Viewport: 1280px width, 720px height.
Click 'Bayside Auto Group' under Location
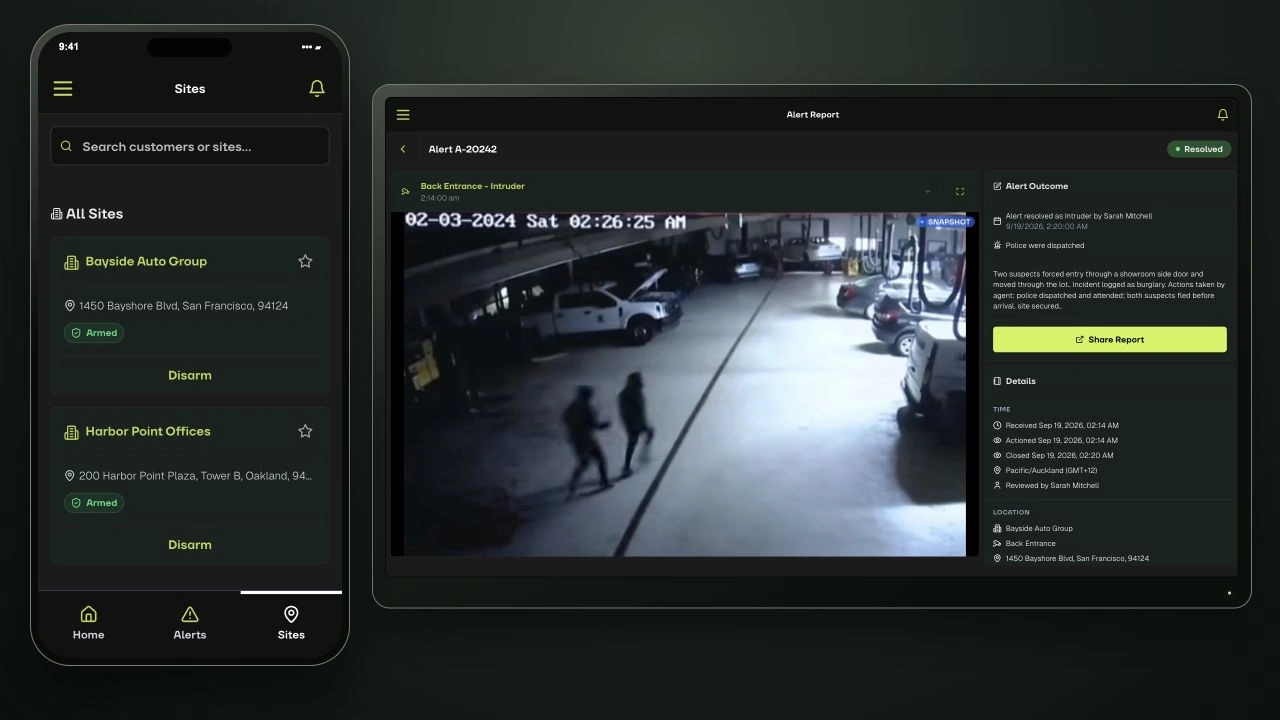[x=1039, y=528]
